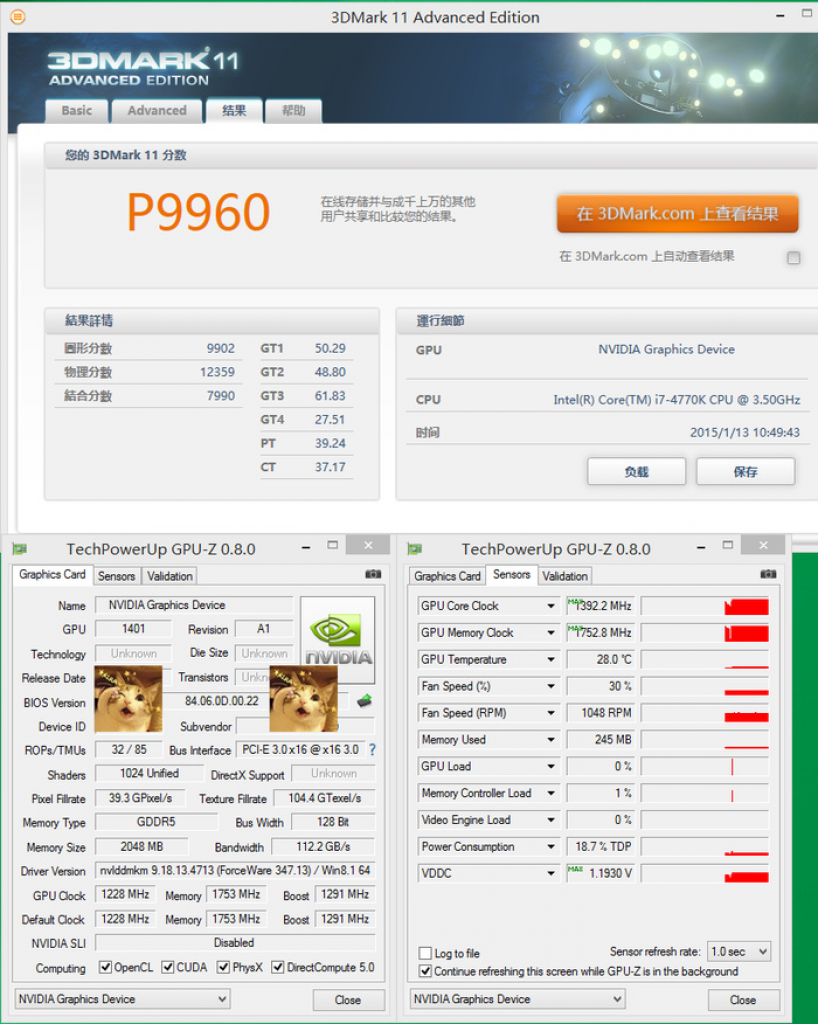
Task: Uncheck the OpenCL computing checkbox
Action: 105,967
